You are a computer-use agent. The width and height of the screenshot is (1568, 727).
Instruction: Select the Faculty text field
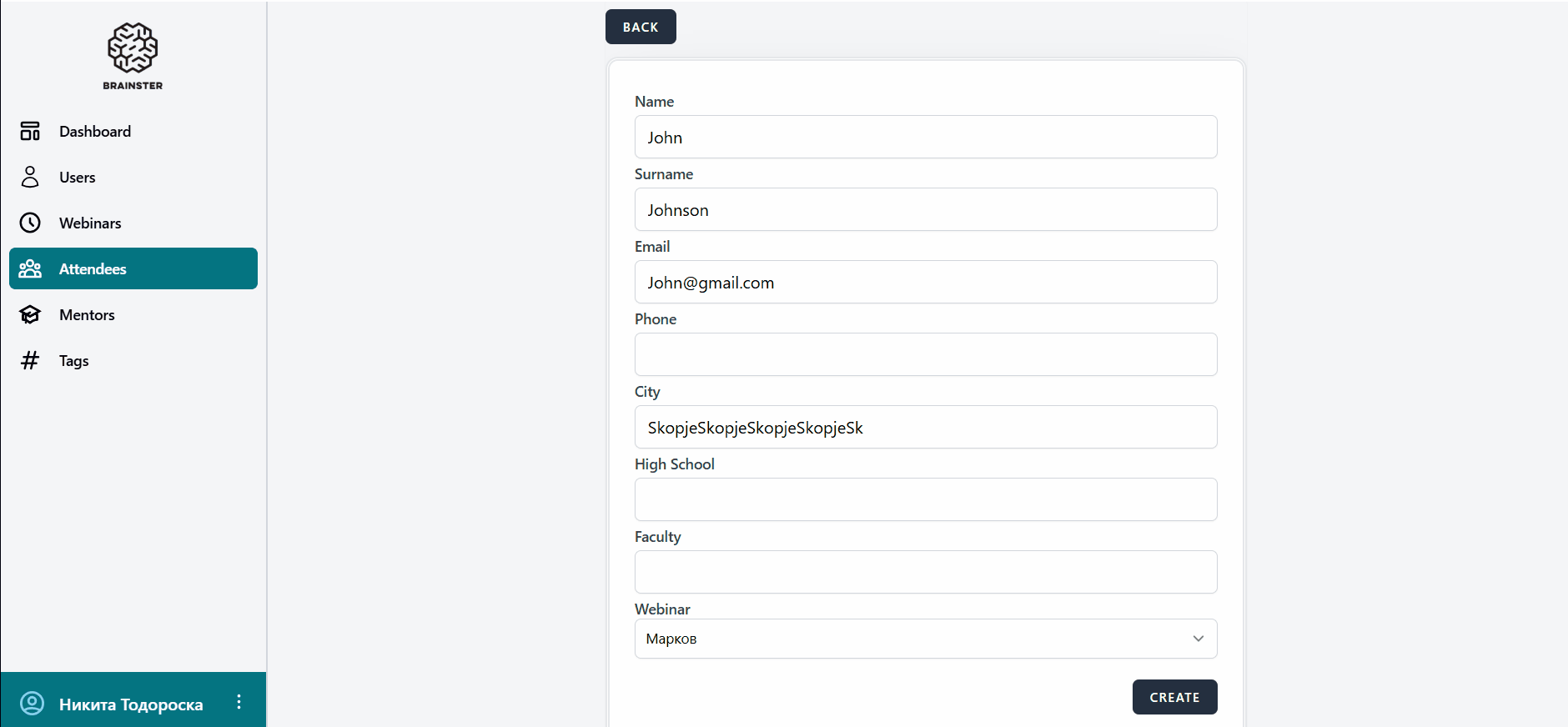click(926, 572)
